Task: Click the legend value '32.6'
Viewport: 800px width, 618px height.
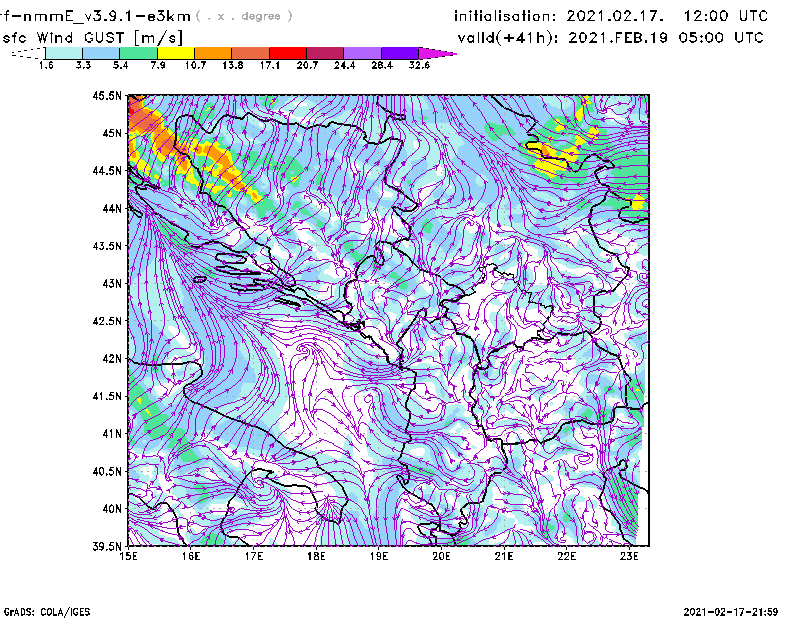Action: (x=419, y=65)
